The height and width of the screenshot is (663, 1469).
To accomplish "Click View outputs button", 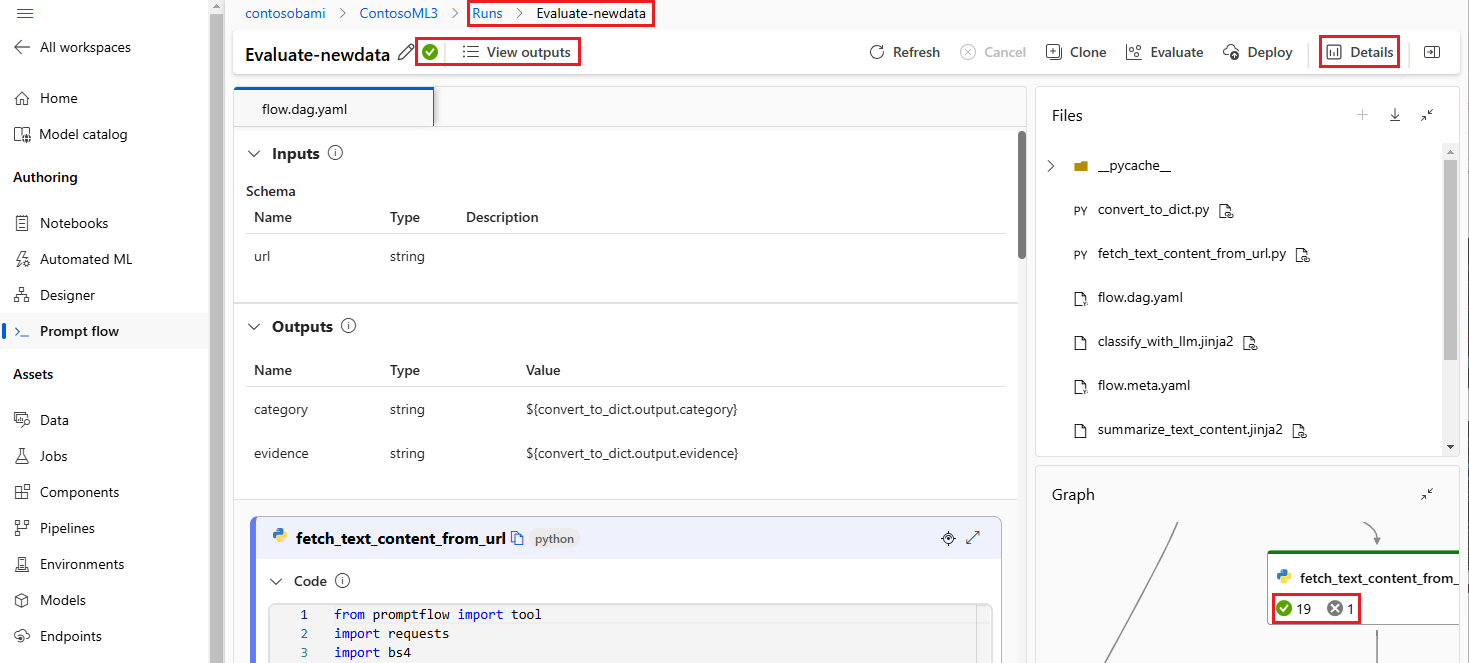I will pyautogui.click(x=517, y=52).
